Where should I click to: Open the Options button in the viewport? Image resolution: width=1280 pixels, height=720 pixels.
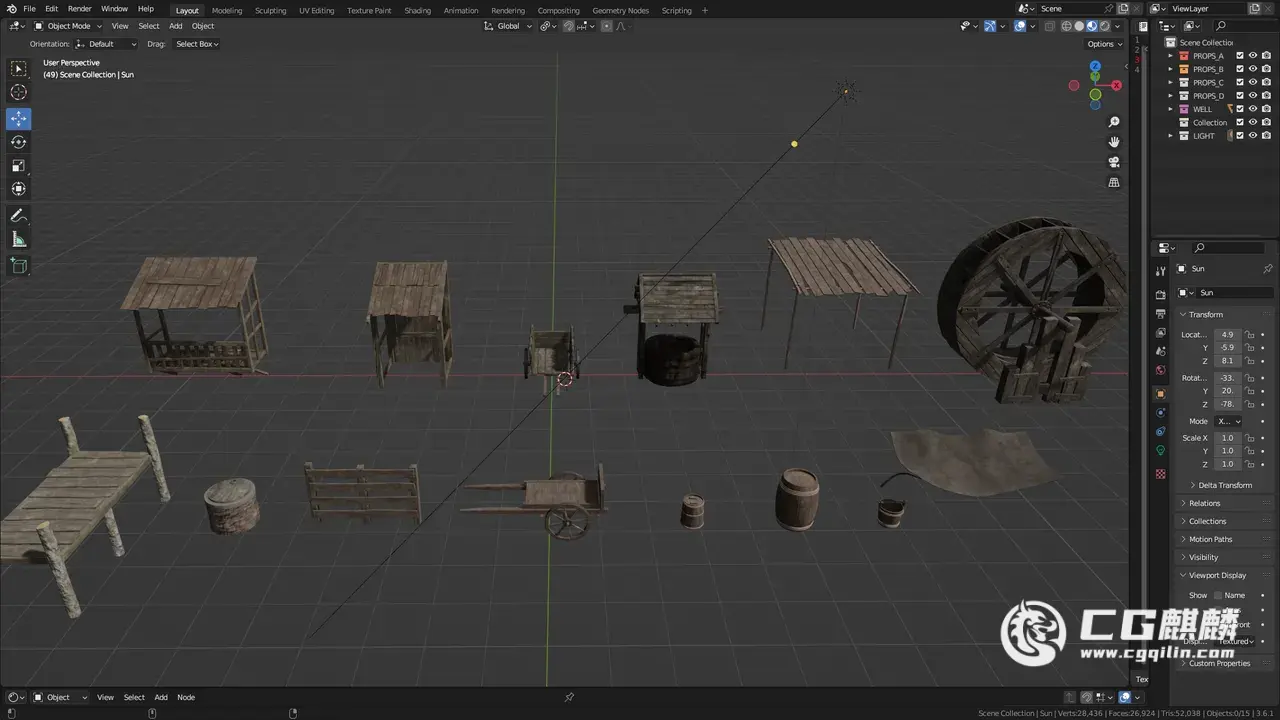pyautogui.click(x=1104, y=44)
